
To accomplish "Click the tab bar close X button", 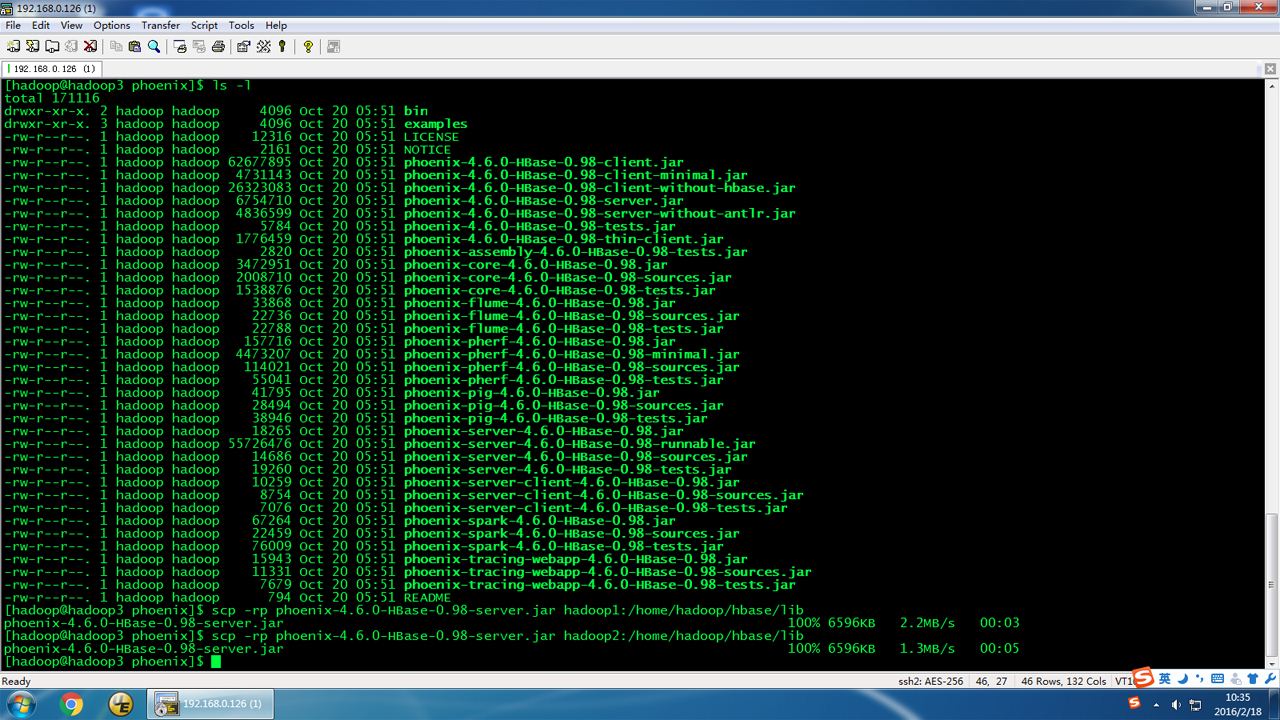I will (1270, 68).
